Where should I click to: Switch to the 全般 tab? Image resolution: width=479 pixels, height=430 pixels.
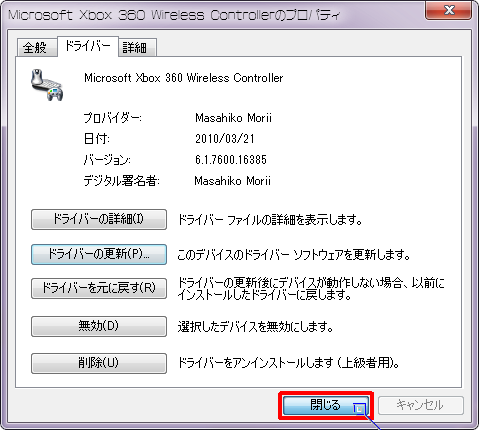37,48
